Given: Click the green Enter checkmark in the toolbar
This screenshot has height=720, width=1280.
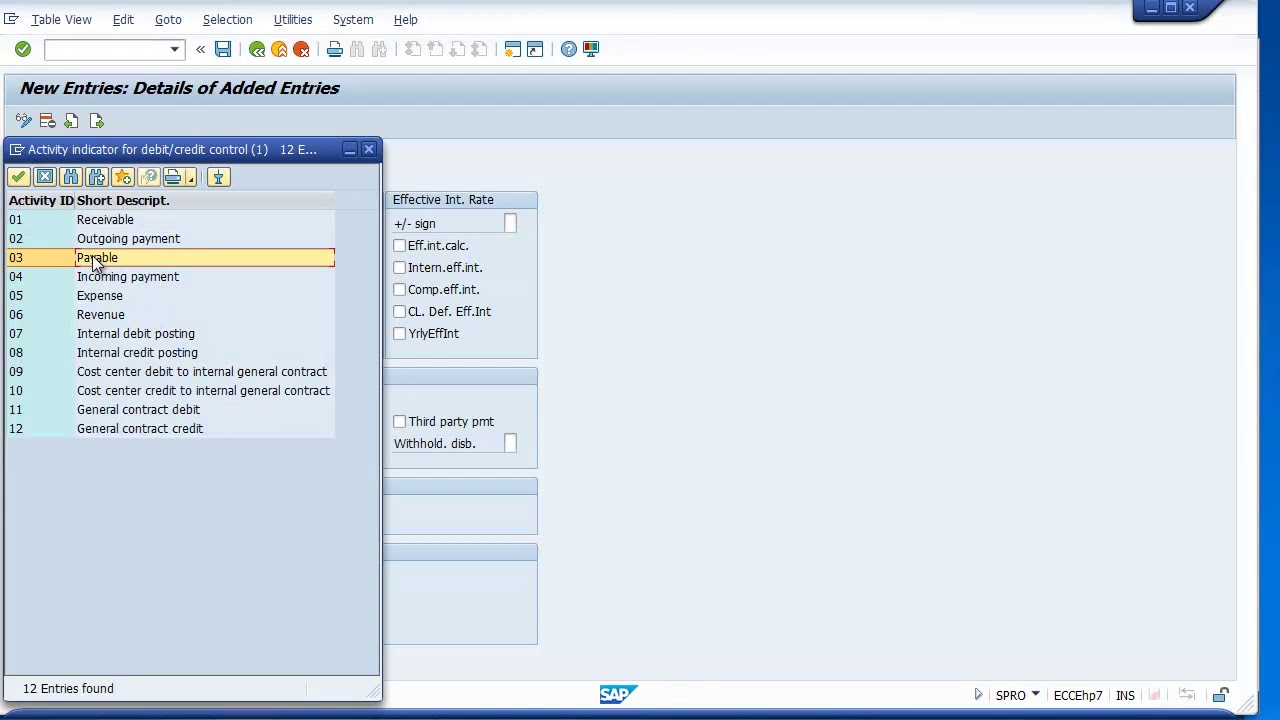Looking at the screenshot, I should pos(23,49).
